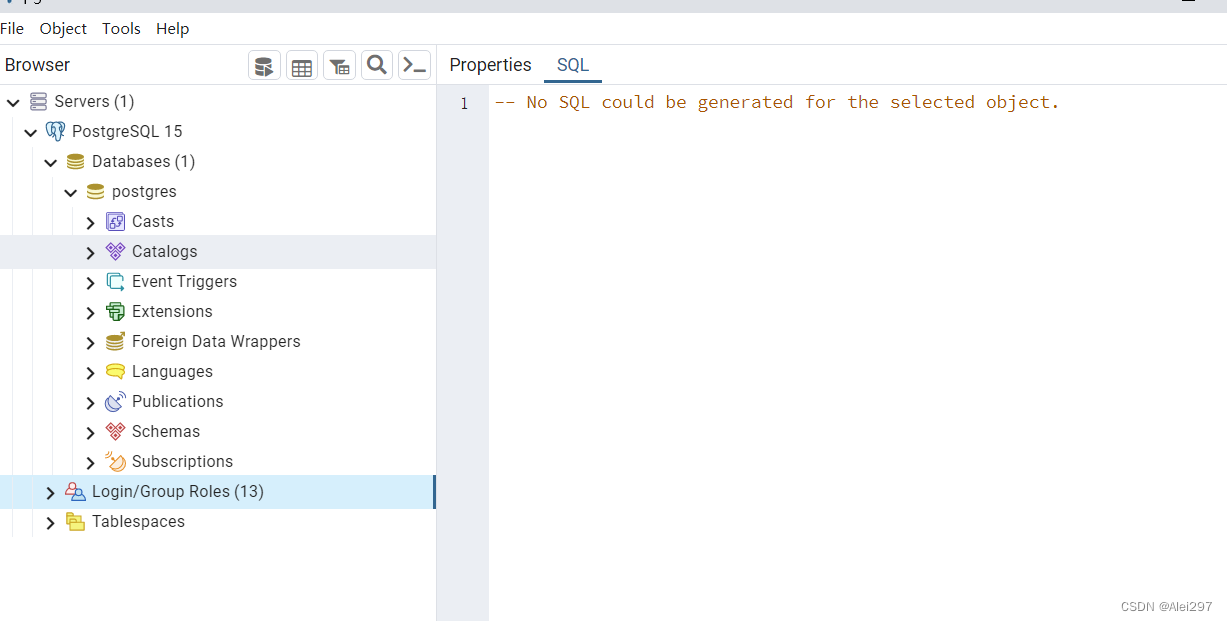Select the 'Publications' row text
The width and height of the screenshot is (1227, 621).
click(178, 402)
